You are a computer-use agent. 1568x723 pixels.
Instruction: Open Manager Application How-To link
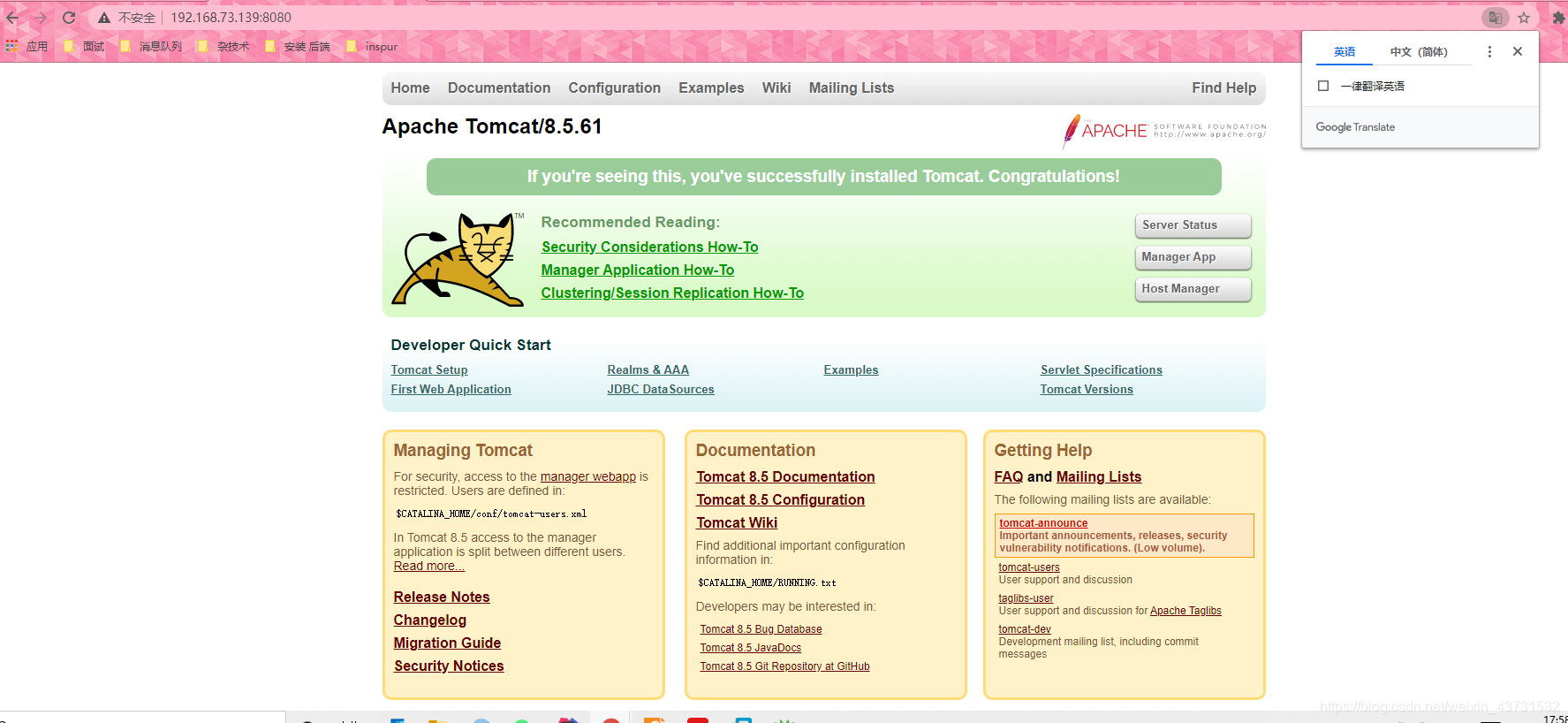point(638,270)
